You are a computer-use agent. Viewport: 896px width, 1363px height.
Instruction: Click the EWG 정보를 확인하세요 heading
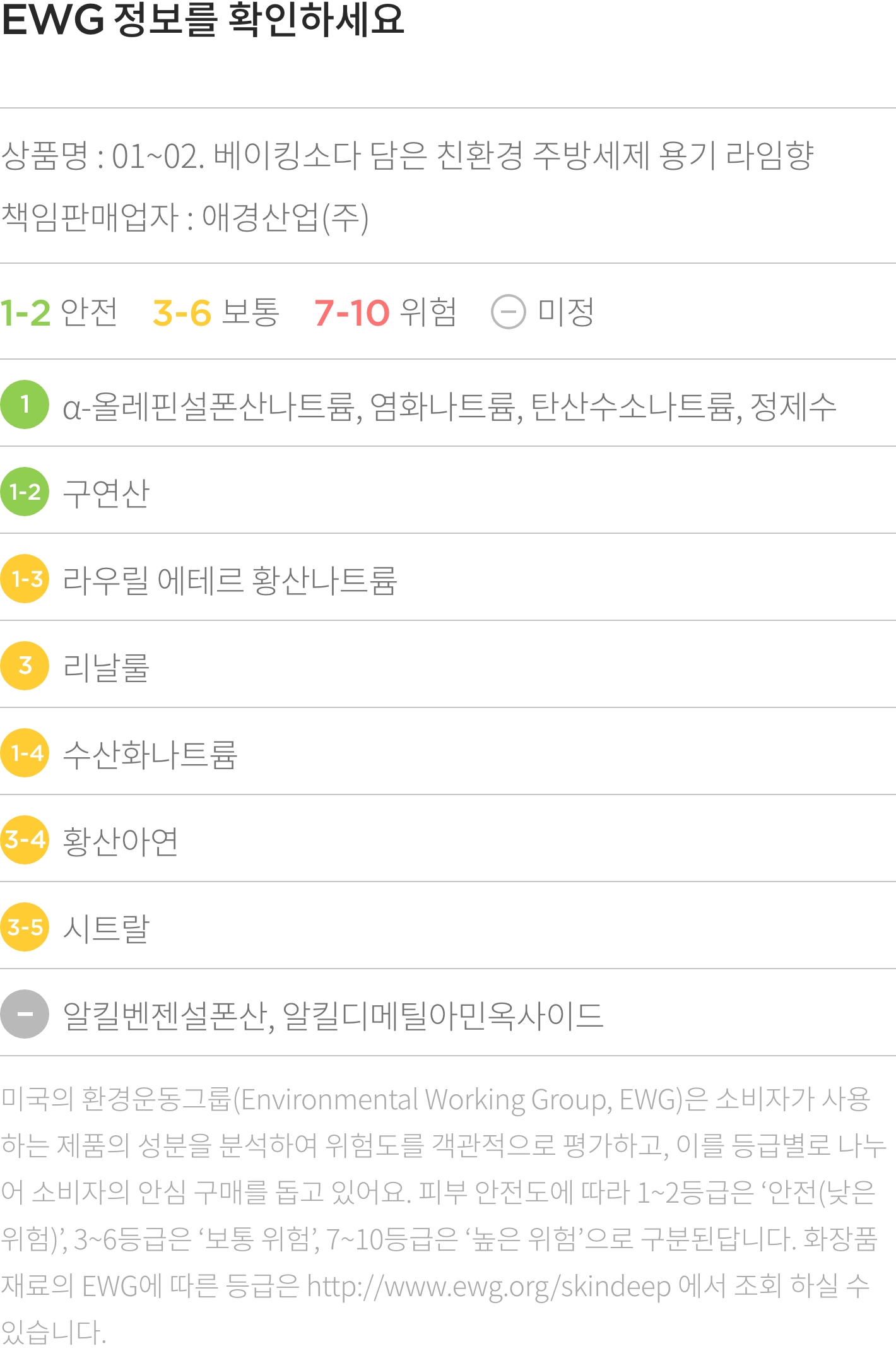click(x=203, y=20)
